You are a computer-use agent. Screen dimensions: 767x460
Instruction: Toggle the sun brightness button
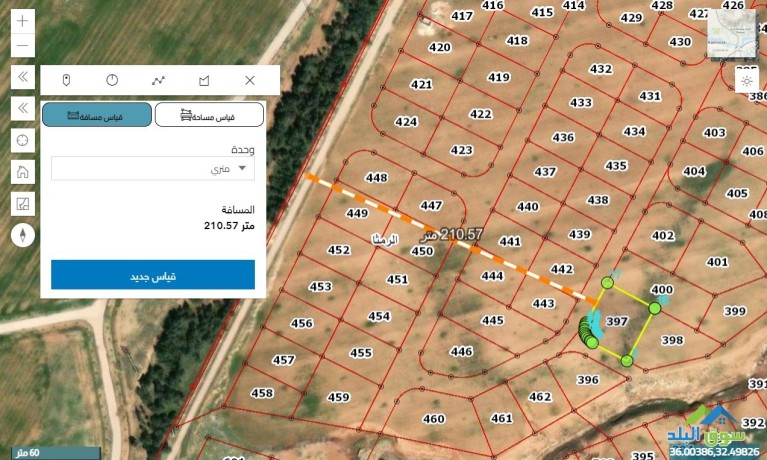click(747, 80)
